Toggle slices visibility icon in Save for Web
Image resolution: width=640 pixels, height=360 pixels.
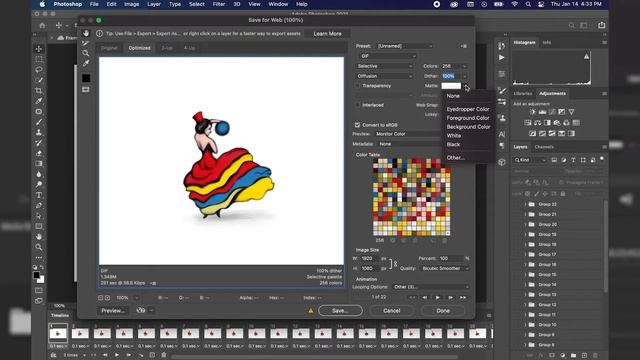86,89
